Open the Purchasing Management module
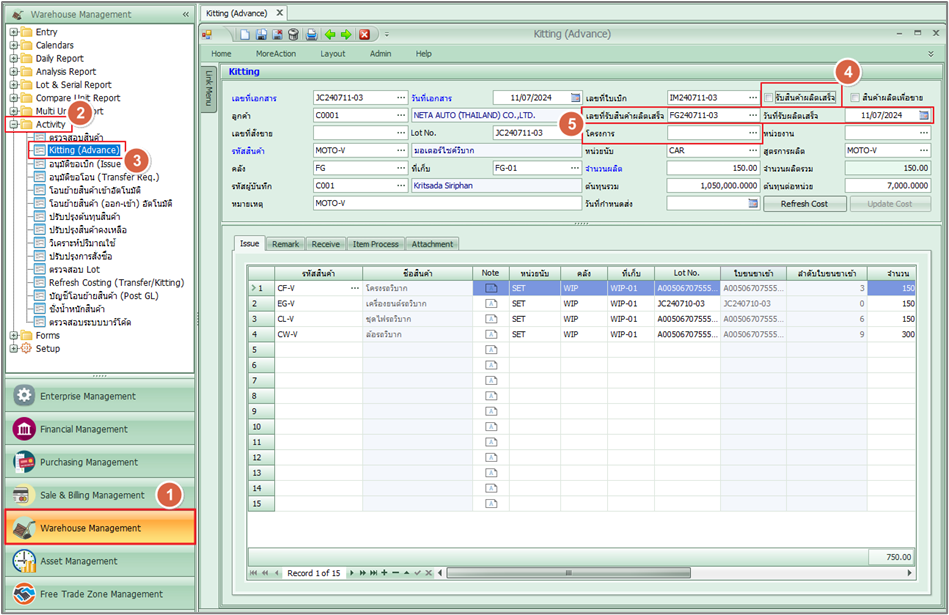The width and height of the screenshot is (949, 615). pyautogui.click(x=88, y=462)
